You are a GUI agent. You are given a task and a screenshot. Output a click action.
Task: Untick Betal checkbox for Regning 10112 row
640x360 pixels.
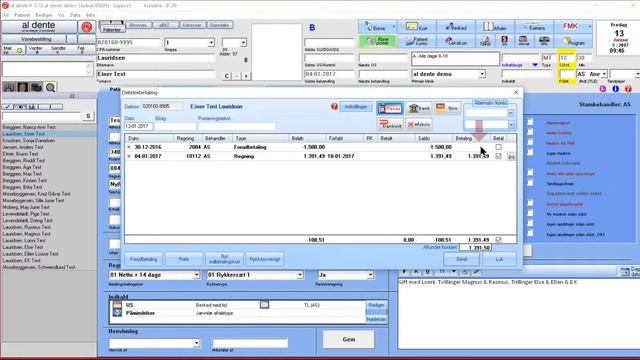[498, 156]
